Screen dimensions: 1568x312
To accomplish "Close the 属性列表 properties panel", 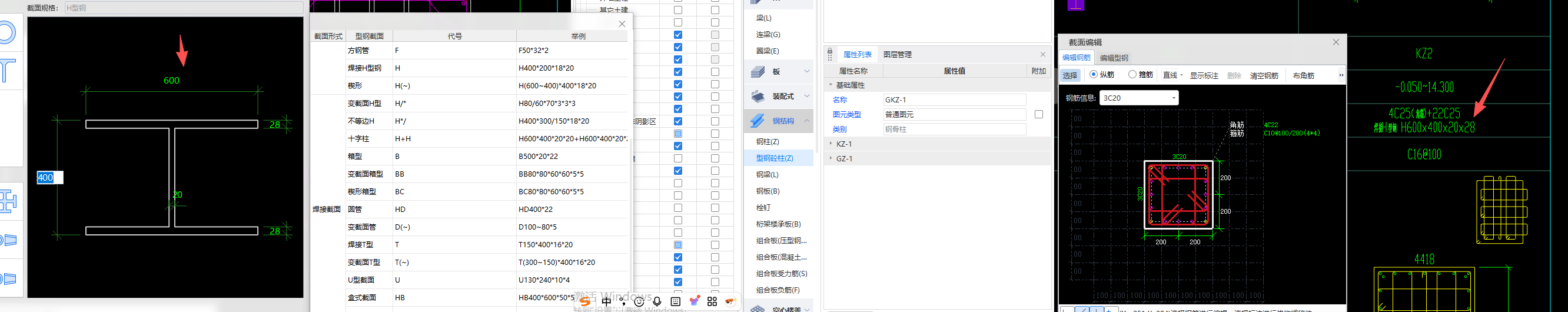I will [x=1043, y=54].
